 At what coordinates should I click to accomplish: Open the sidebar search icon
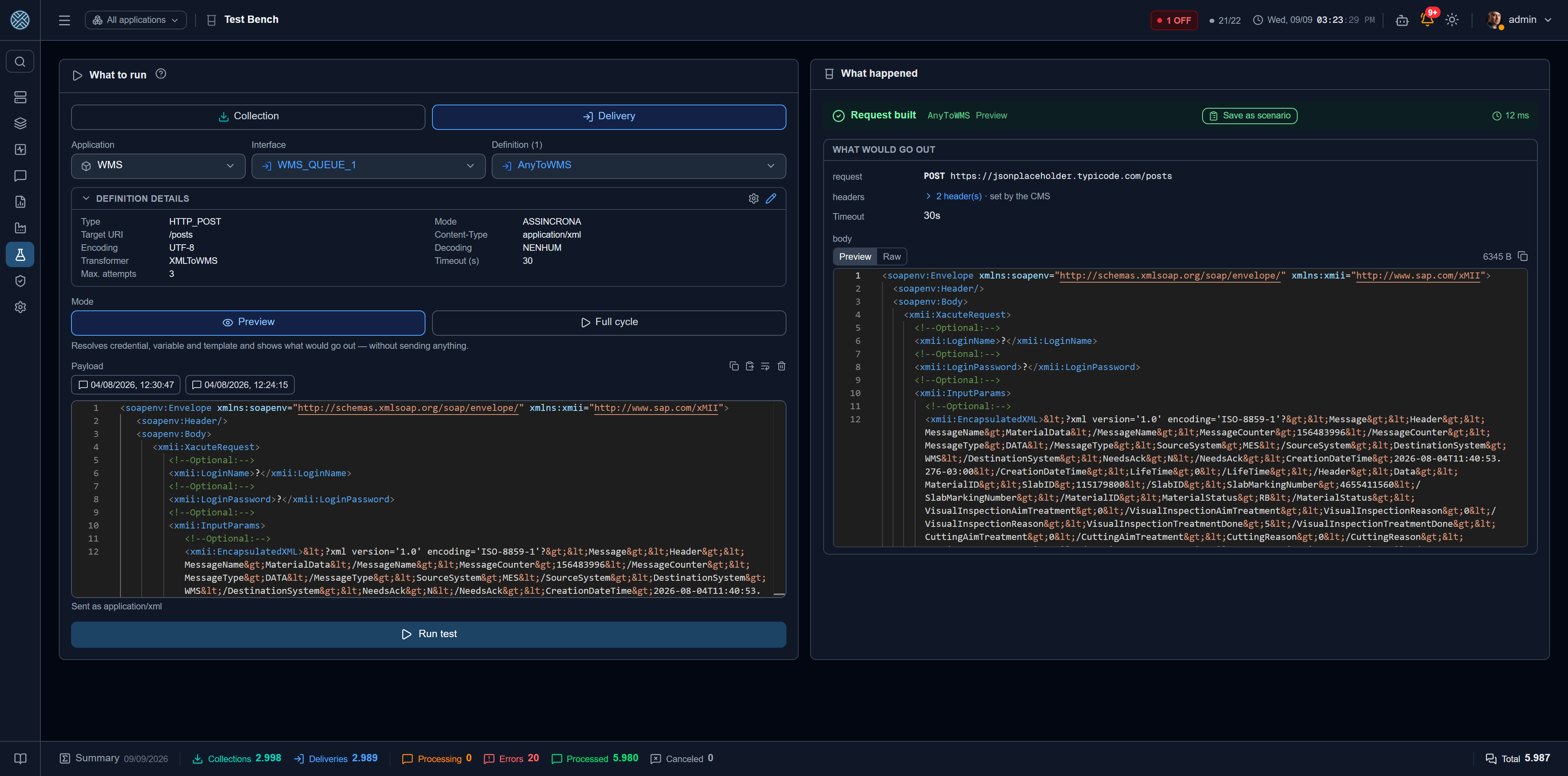click(20, 62)
